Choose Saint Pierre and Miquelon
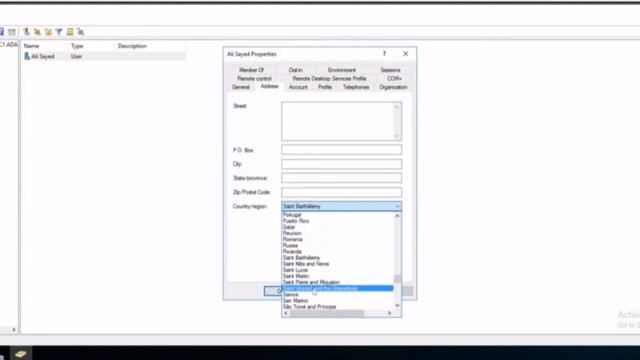640x360 pixels. pos(311,282)
